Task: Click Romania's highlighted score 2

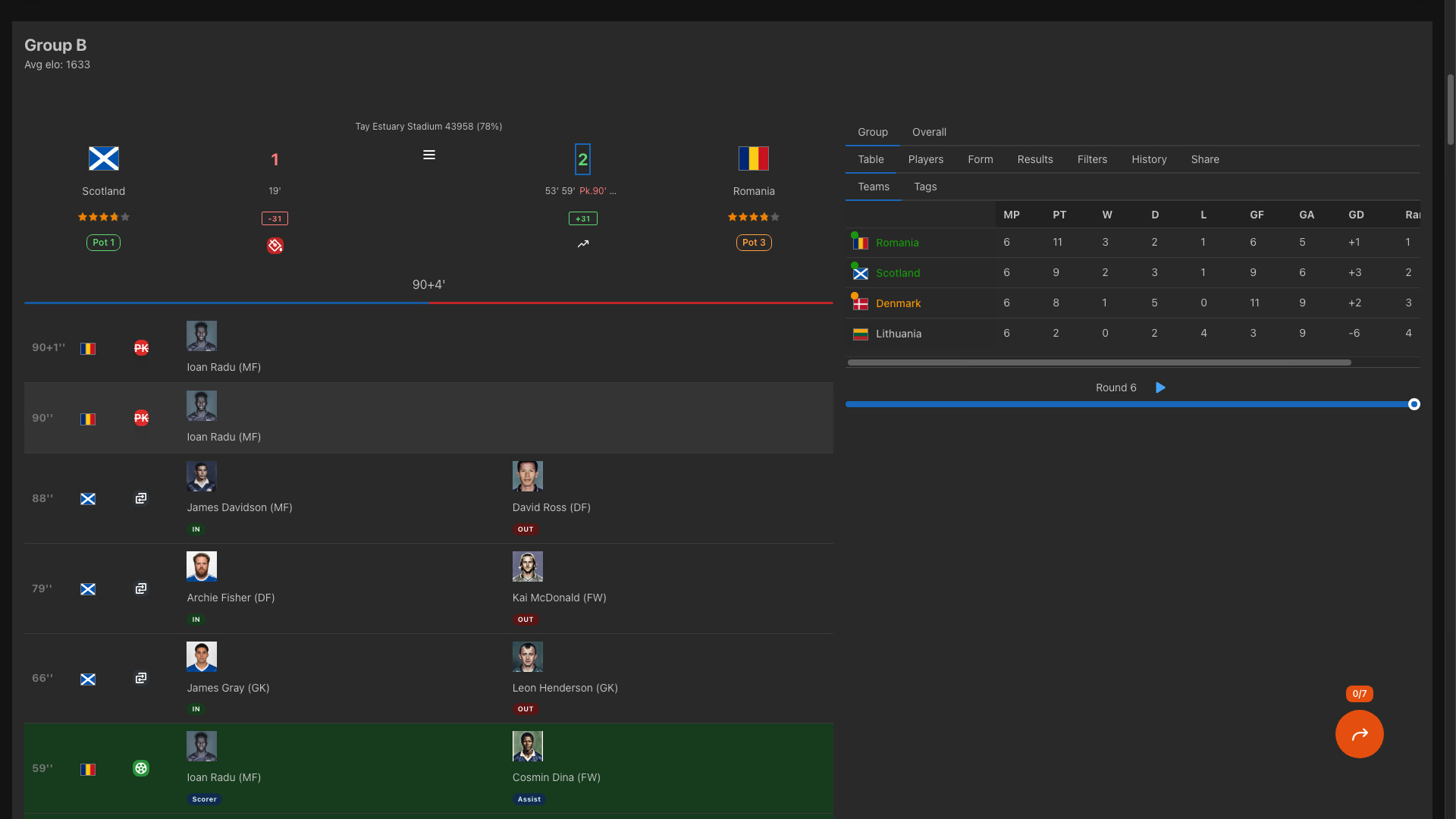Action: tap(582, 159)
